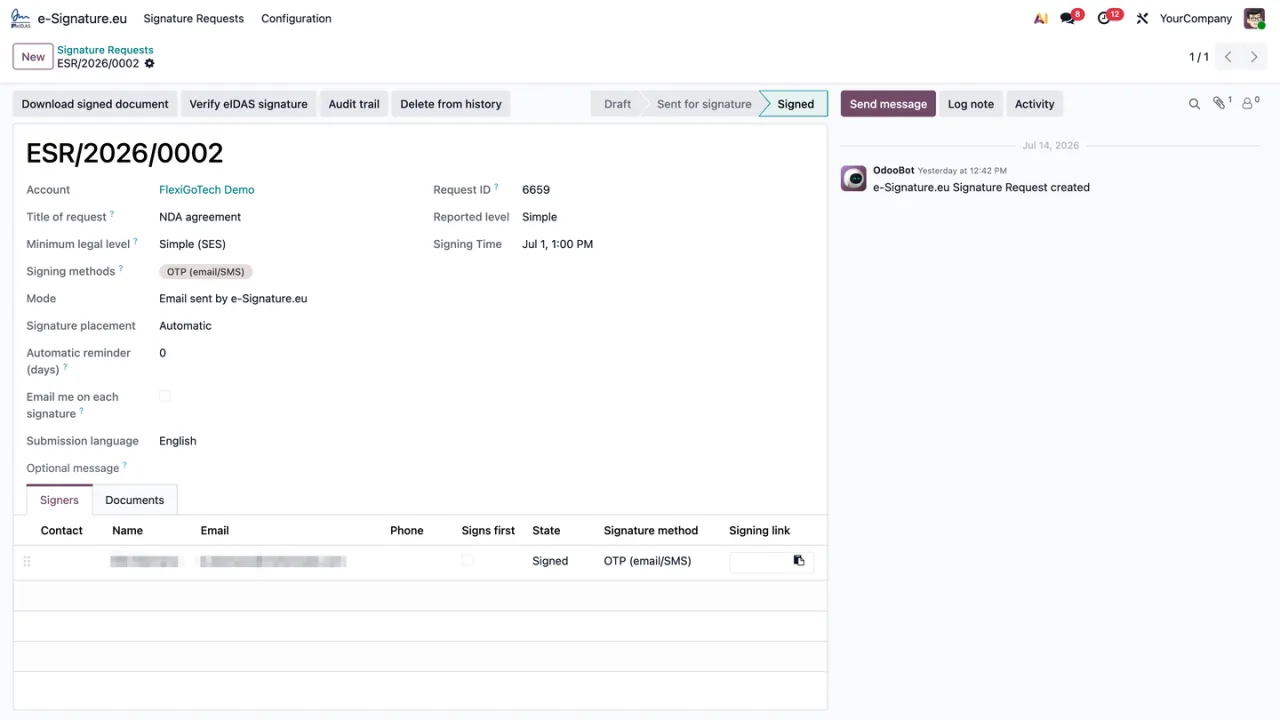Open the YourCompany switcher
This screenshot has height=720, width=1280.
coord(1195,18)
